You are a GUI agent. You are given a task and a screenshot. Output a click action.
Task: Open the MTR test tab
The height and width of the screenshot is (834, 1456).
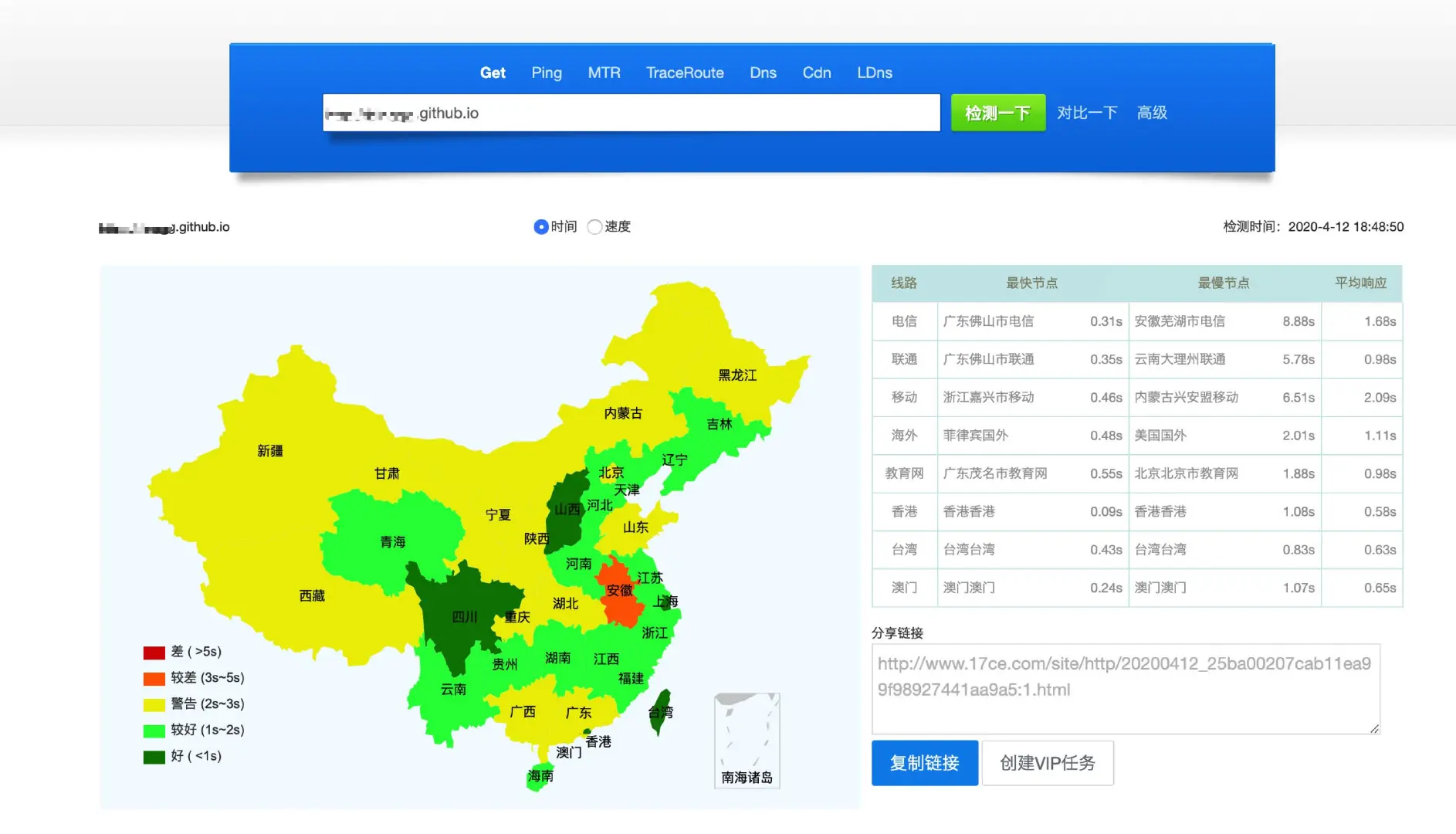tap(604, 73)
